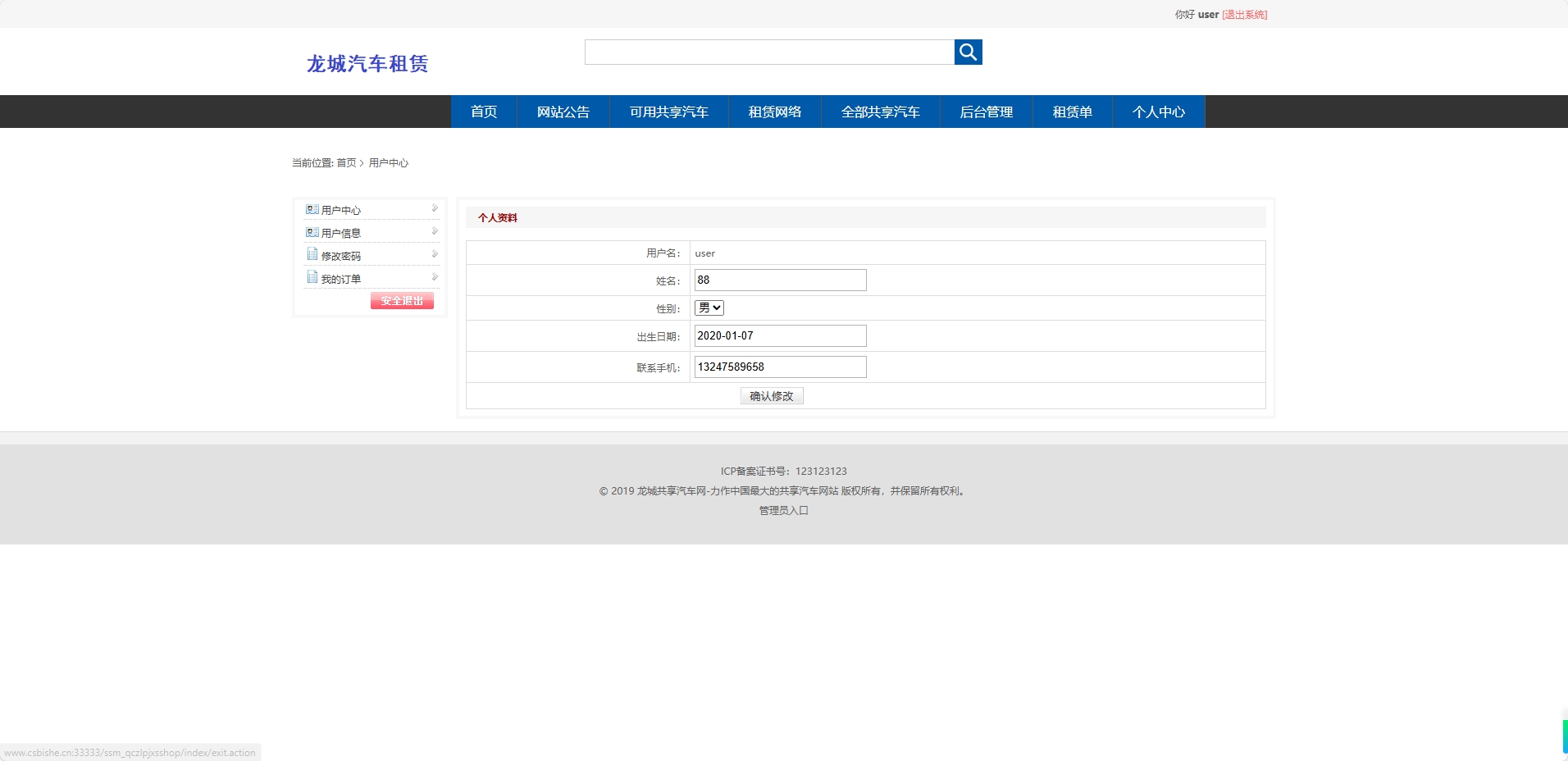Open the 性别 gender dropdown
The width and height of the screenshot is (1568, 761).
click(x=709, y=308)
